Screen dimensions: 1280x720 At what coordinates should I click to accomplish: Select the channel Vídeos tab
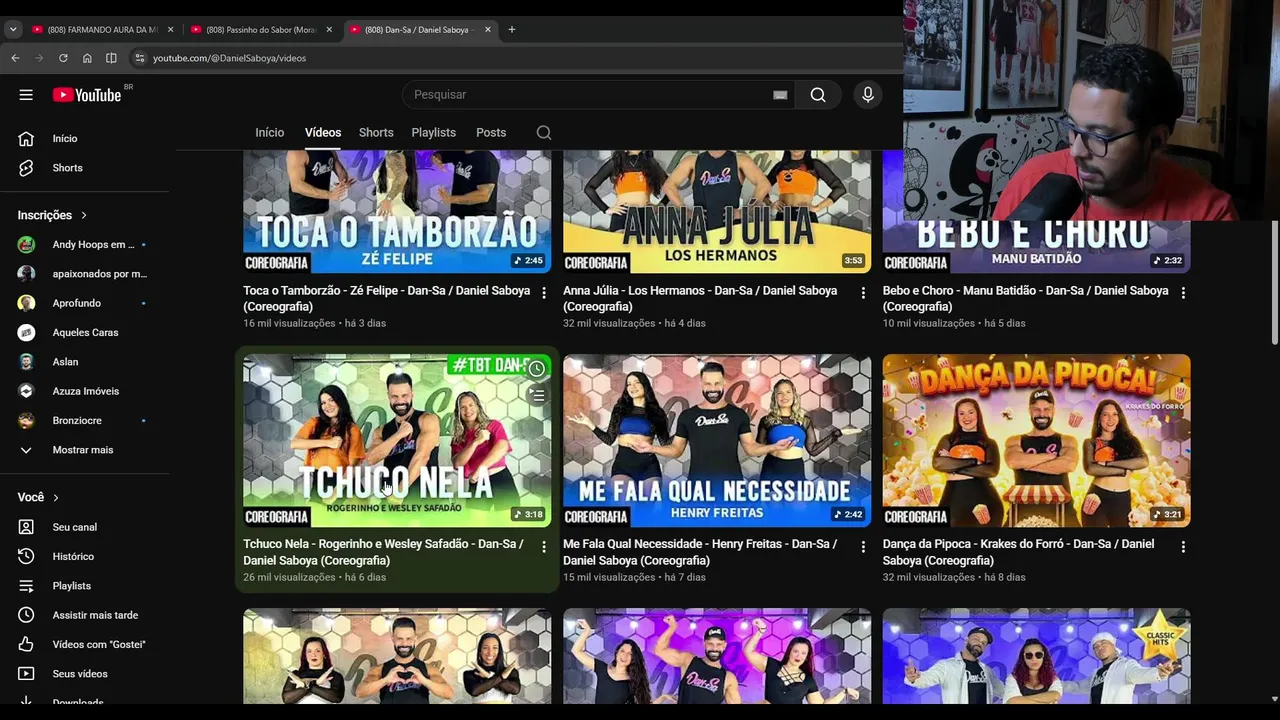point(323,133)
